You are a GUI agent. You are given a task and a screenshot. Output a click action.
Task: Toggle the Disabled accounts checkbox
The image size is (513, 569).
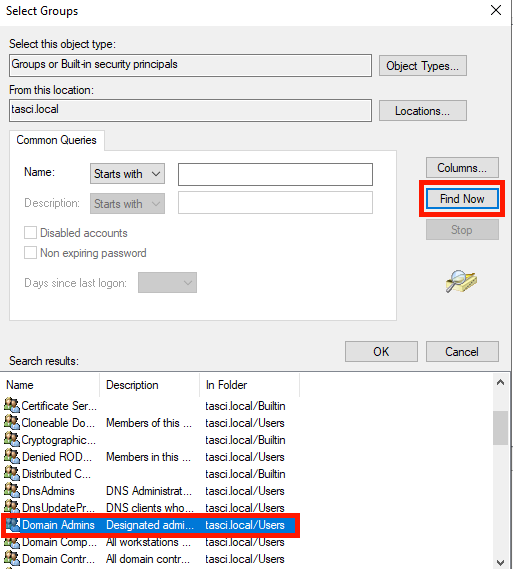point(30,233)
